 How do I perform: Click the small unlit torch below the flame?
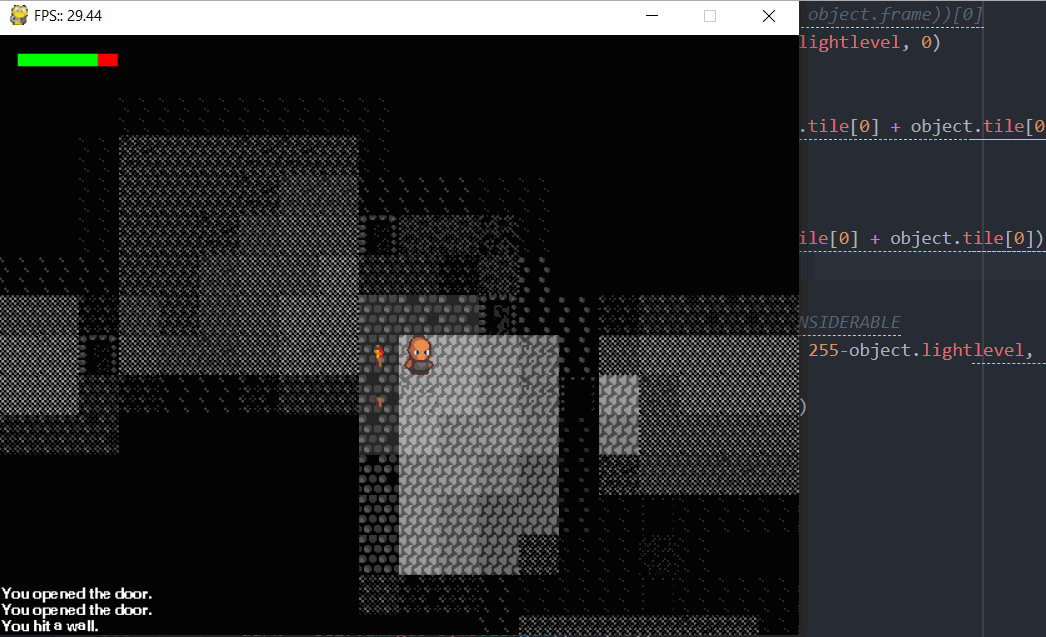(380, 402)
